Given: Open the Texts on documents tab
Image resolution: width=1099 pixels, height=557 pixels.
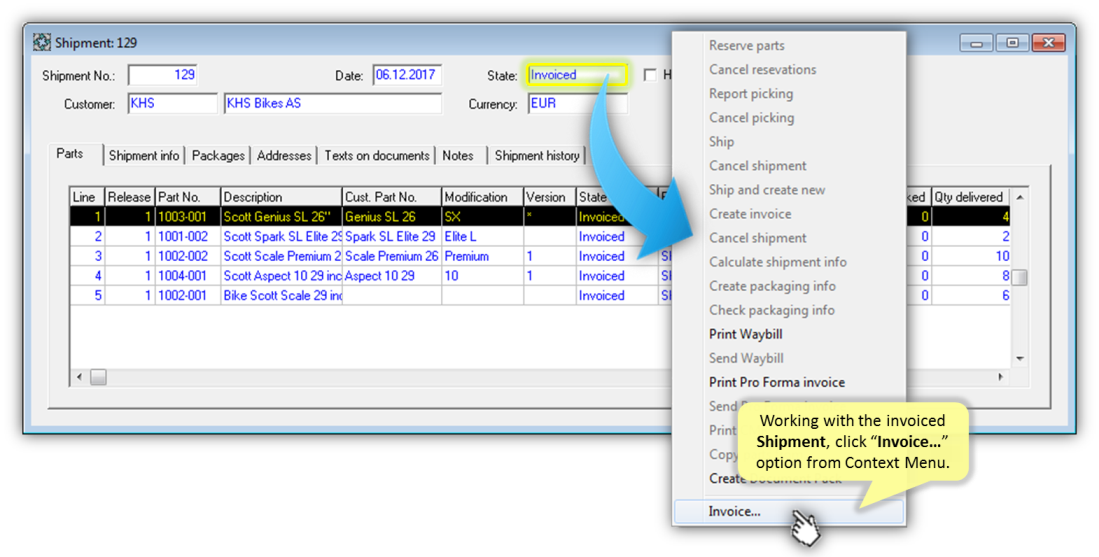Looking at the screenshot, I should [x=376, y=155].
